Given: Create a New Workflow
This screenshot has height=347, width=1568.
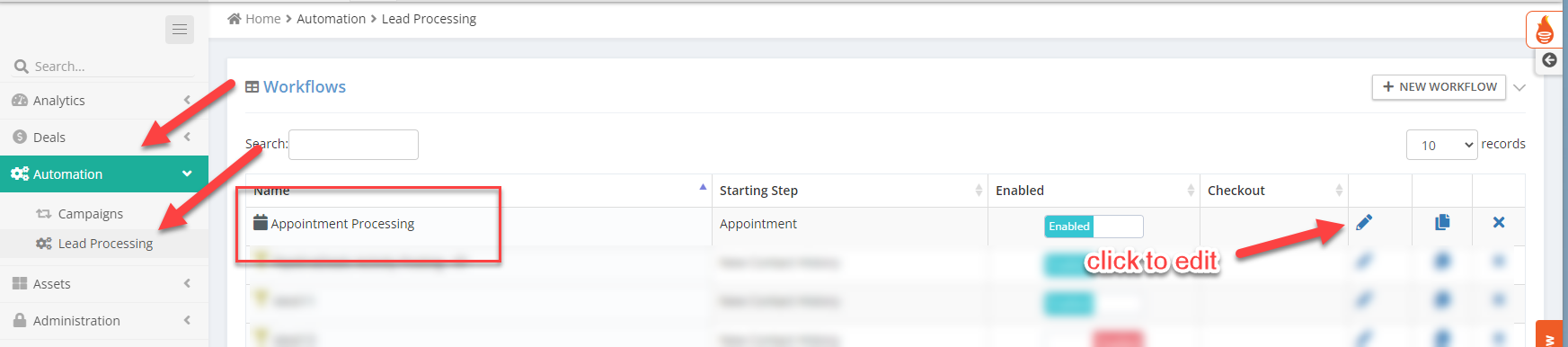Looking at the screenshot, I should point(1440,87).
